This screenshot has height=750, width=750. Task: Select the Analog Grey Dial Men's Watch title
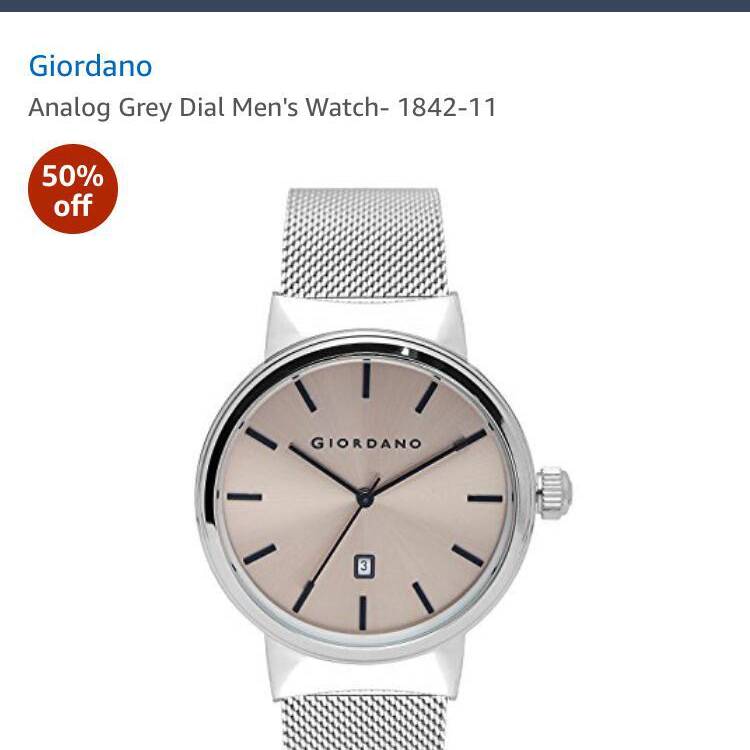coord(263,107)
